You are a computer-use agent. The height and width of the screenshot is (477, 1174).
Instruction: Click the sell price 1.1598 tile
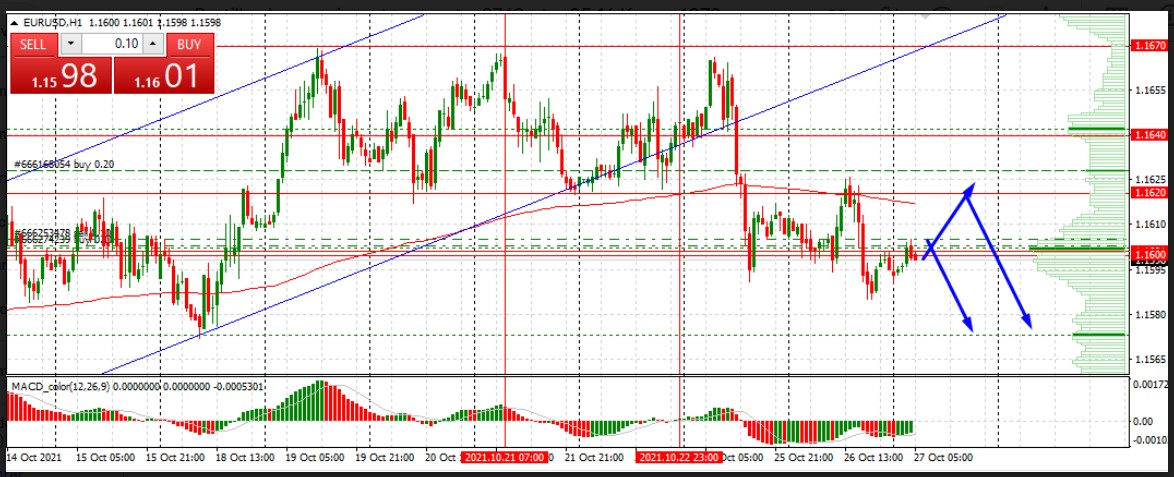pyautogui.click(x=60, y=76)
